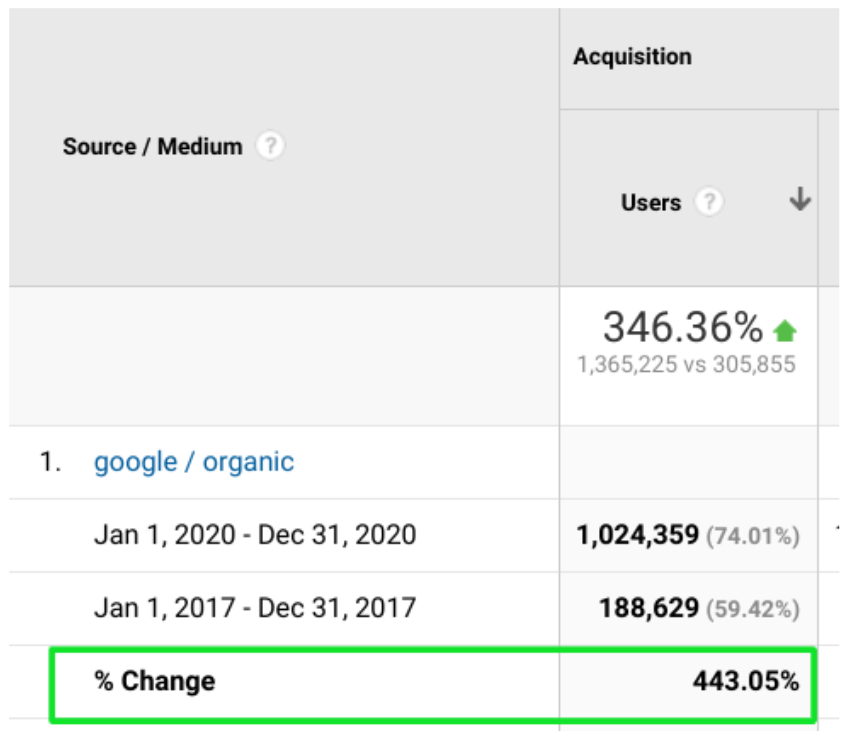This screenshot has height=743, width=841.
Task: Click row number 1 beside google / organic
Action: [x=50, y=463]
